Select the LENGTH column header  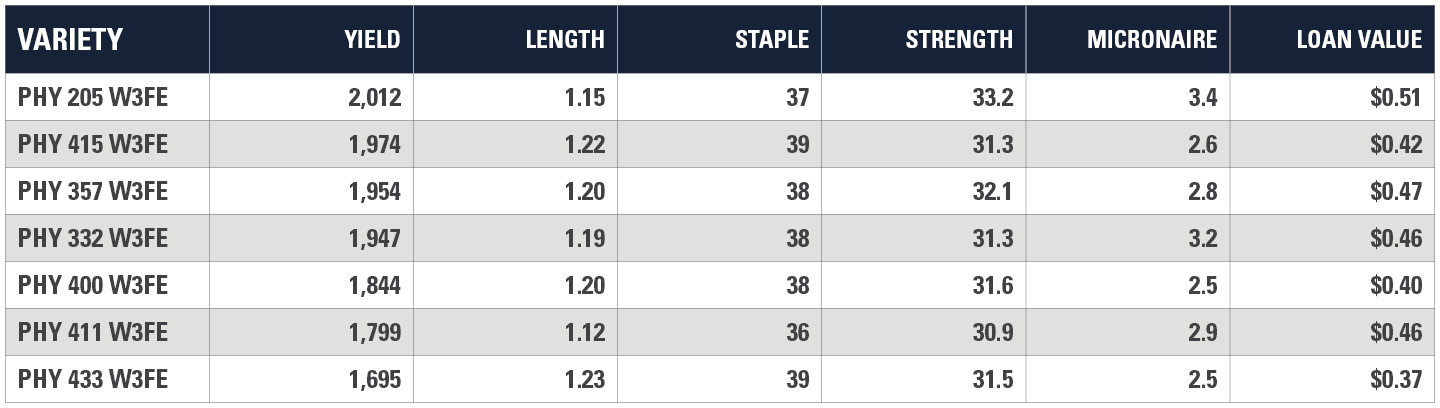[565, 39]
